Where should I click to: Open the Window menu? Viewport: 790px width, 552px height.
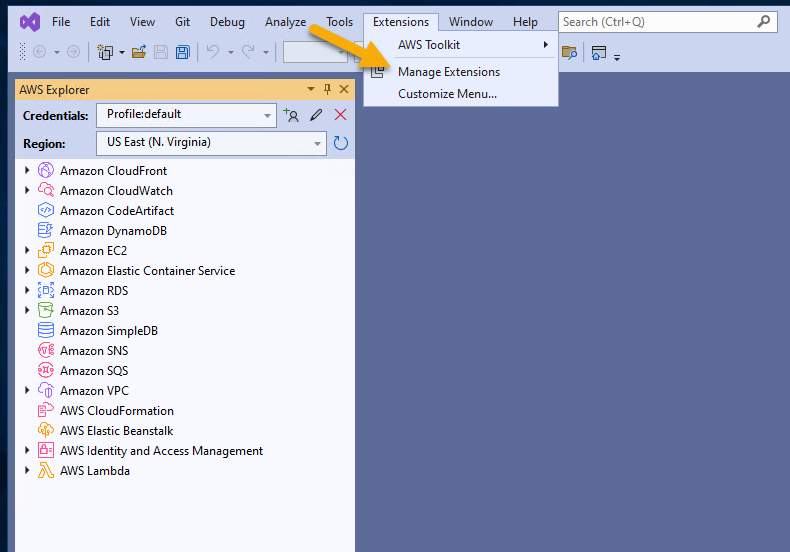(x=471, y=22)
